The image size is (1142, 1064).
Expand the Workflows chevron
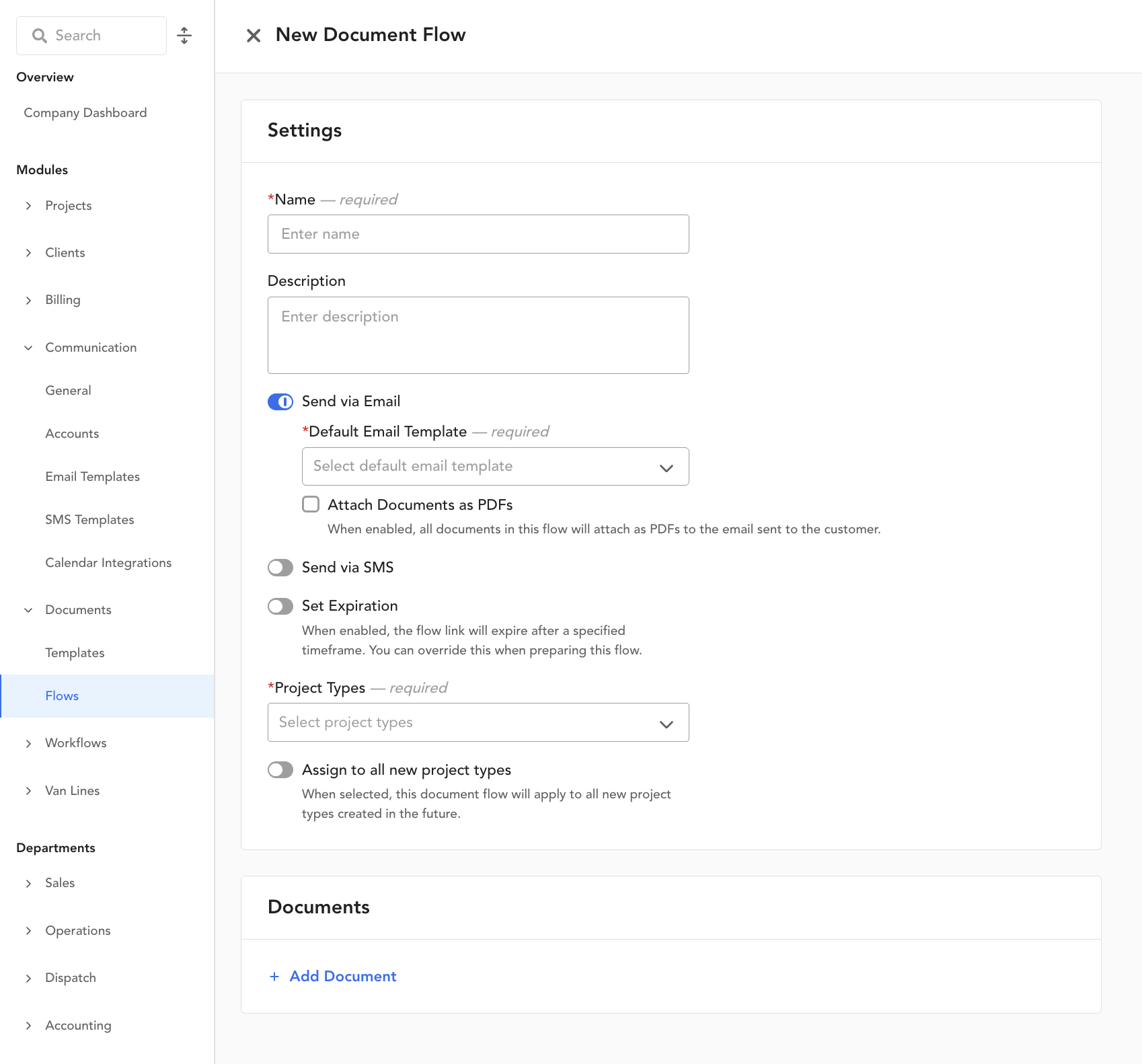tap(28, 744)
